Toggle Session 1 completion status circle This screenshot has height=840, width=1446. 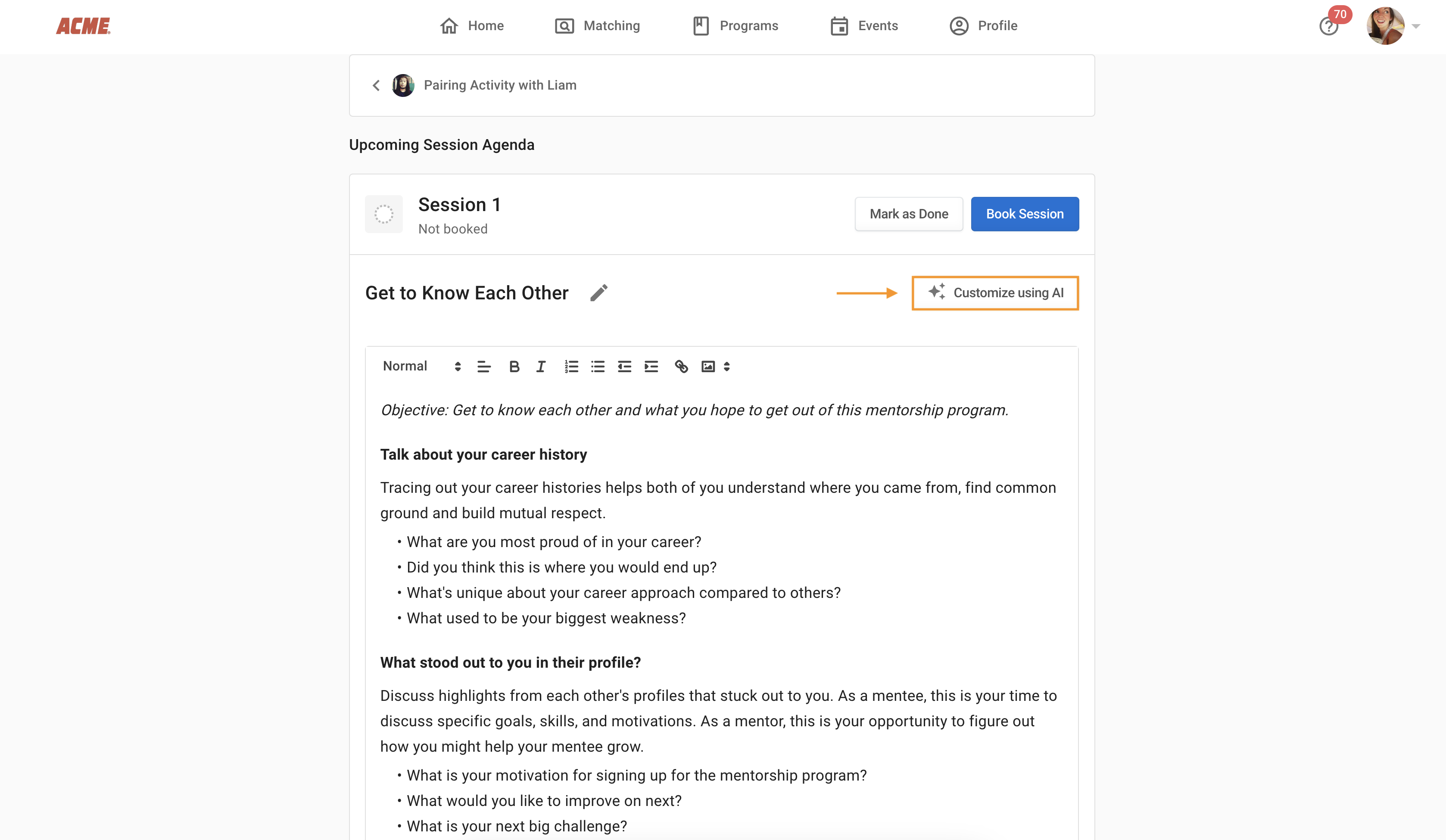tap(384, 214)
